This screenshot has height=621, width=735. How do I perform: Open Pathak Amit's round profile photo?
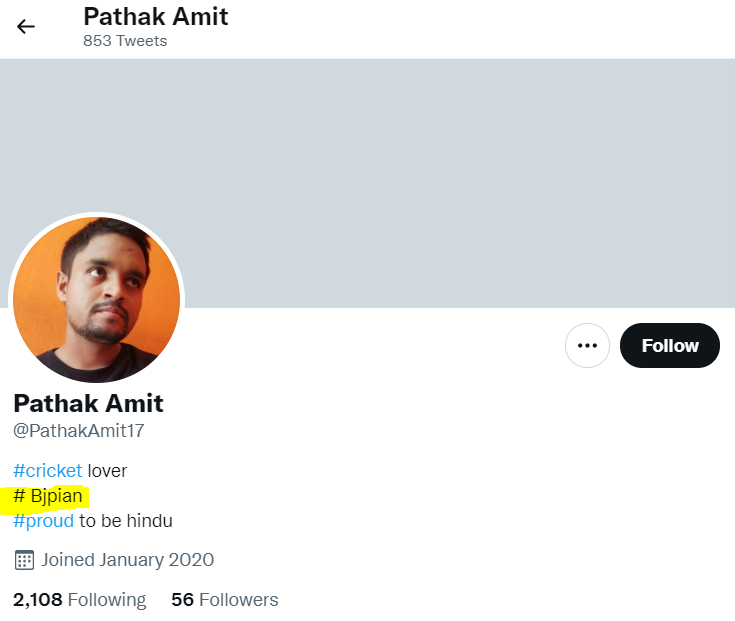(x=97, y=300)
